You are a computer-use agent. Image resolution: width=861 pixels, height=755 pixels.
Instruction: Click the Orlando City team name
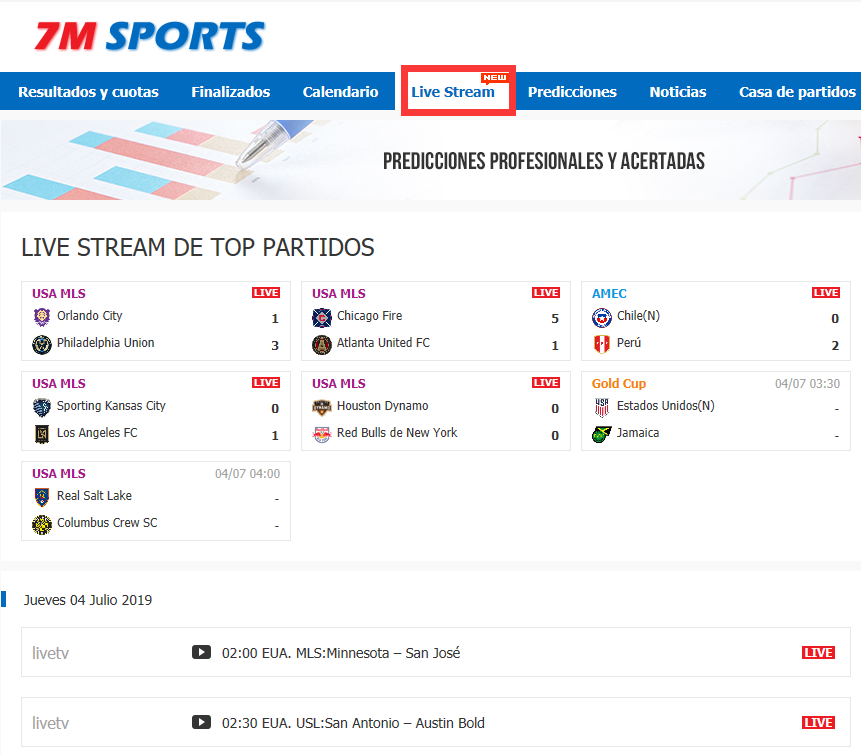(90, 316)
